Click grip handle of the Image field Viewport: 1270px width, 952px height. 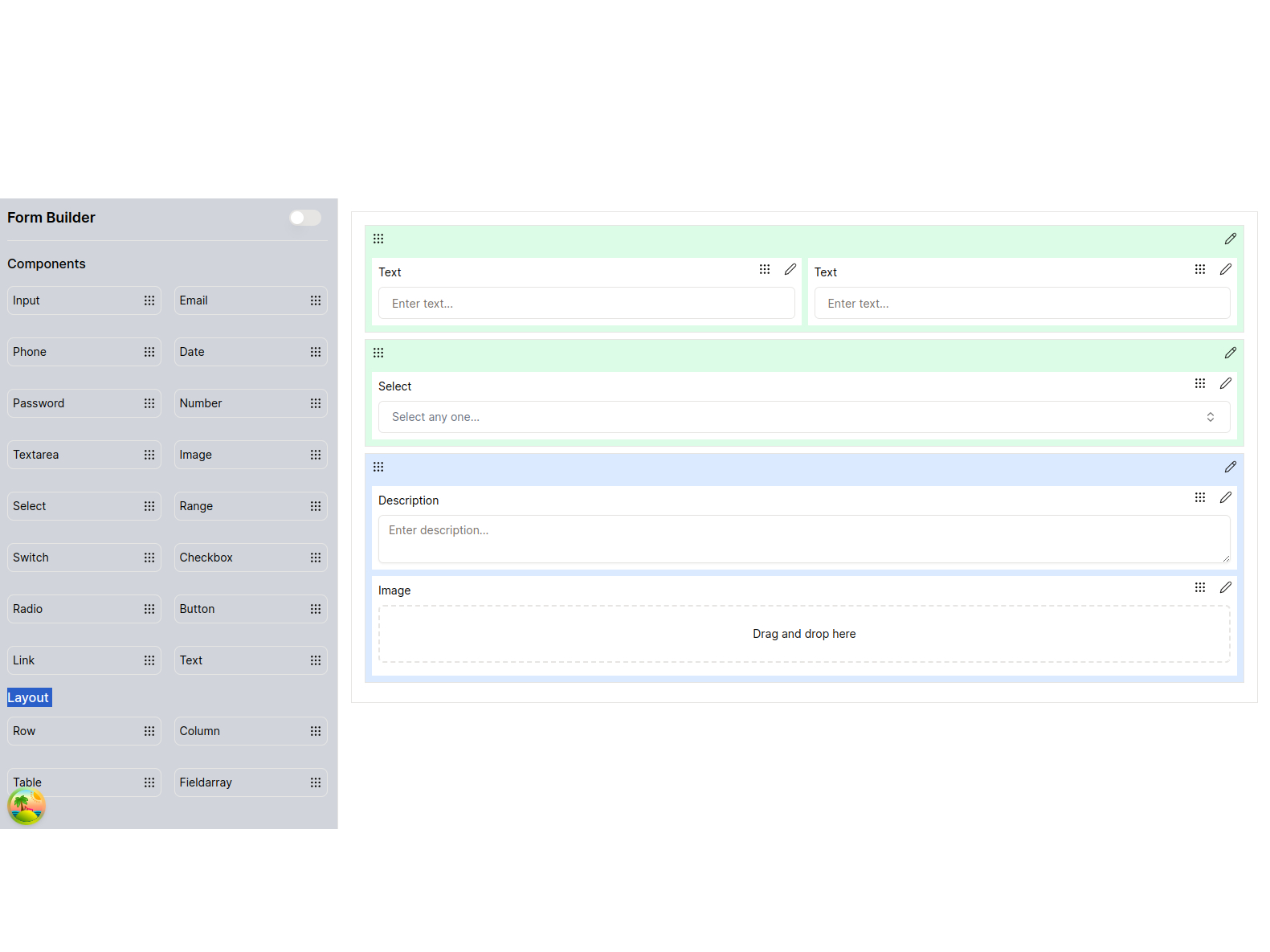click(1200, 587)
